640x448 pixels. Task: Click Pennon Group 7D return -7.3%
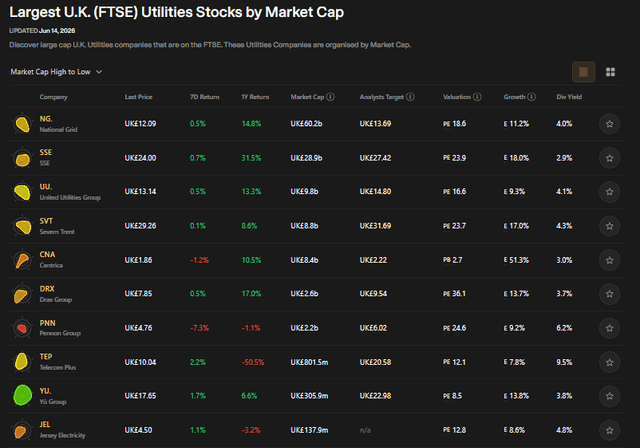click(199, 328)
